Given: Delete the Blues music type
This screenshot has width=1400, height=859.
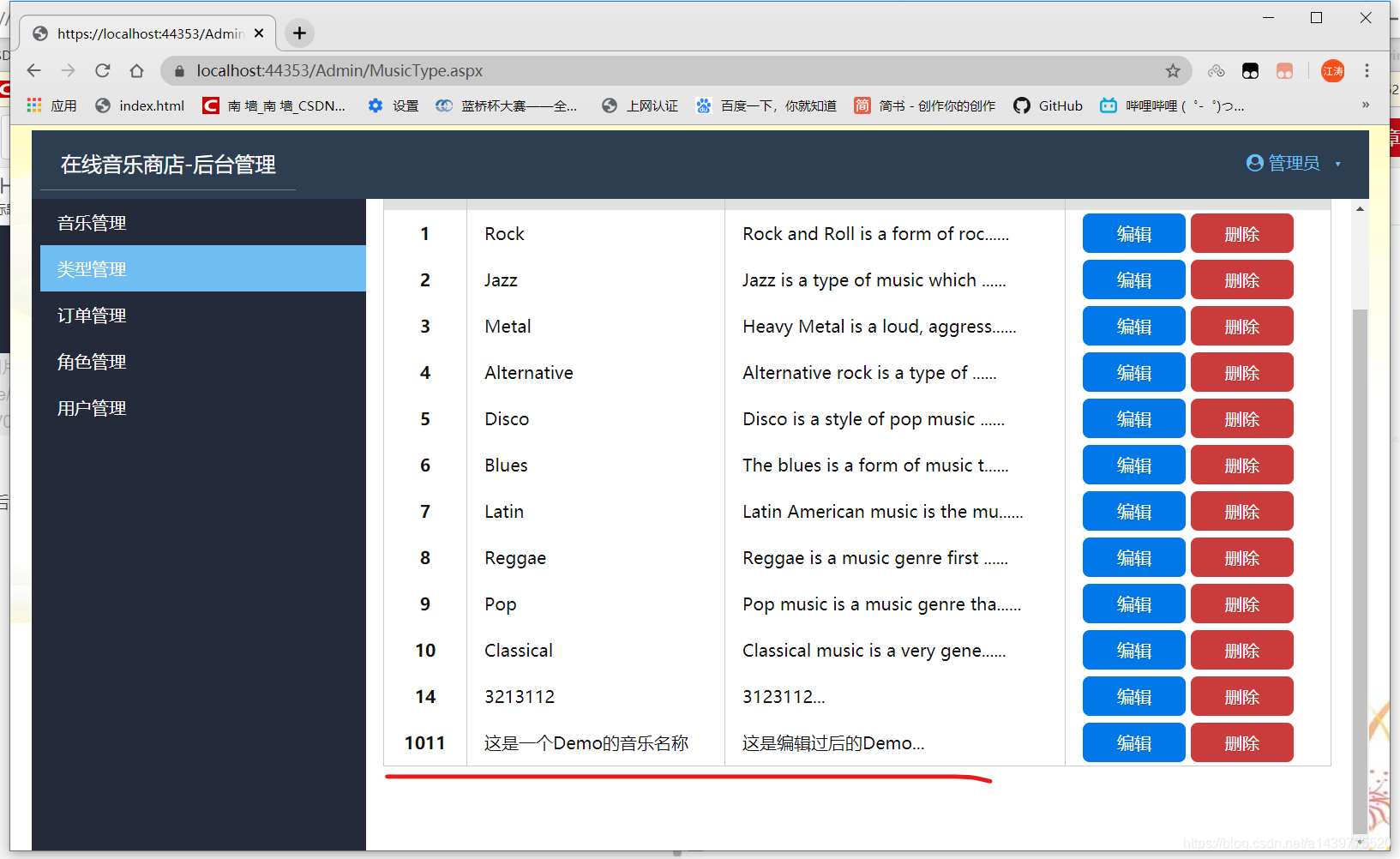Looking at the screenshot, I should [1242, 466].
